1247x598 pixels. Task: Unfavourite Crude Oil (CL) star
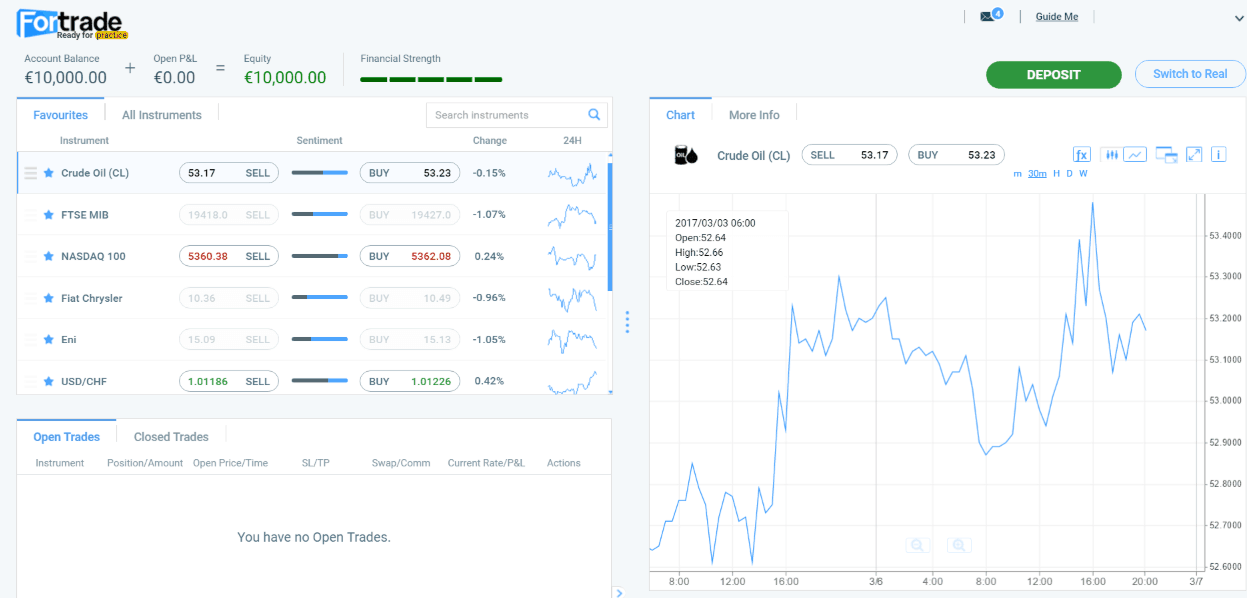point(48,173)
